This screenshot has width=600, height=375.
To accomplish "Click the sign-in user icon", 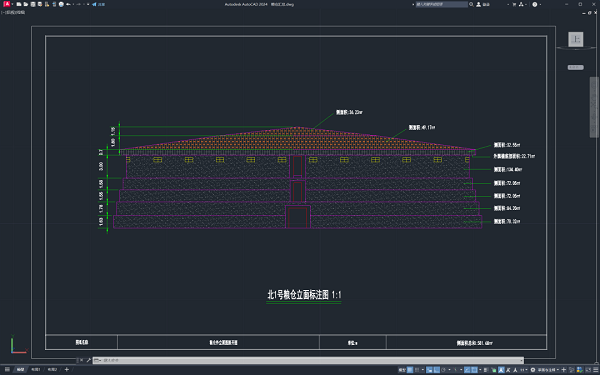I will tap(478, 4).
